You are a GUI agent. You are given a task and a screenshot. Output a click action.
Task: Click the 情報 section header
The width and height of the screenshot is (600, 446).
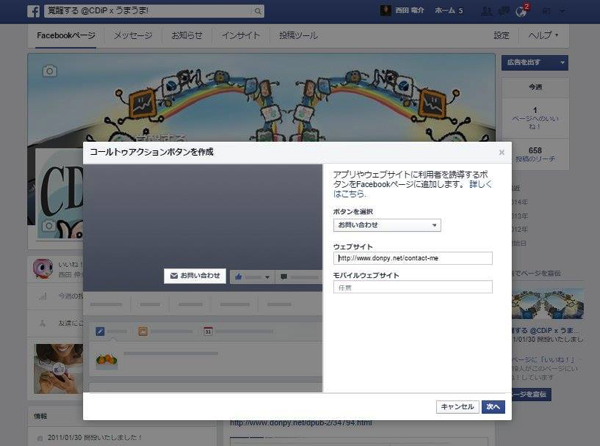point(40,416)
